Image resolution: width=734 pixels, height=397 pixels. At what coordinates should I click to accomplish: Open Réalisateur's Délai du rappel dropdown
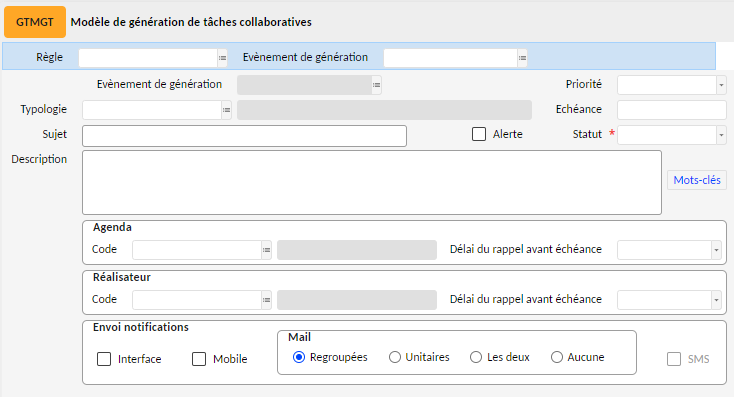[x=716, y=300]
